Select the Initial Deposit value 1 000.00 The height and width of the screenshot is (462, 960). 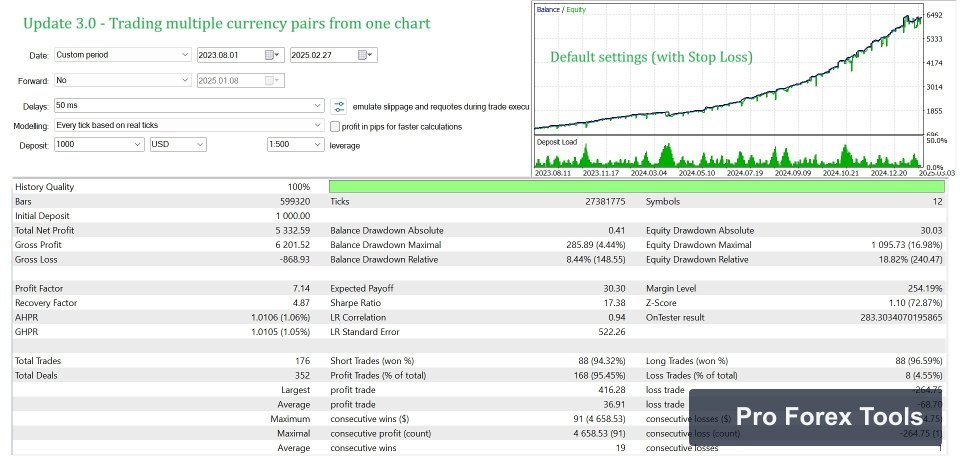click(x=293, y=216)
